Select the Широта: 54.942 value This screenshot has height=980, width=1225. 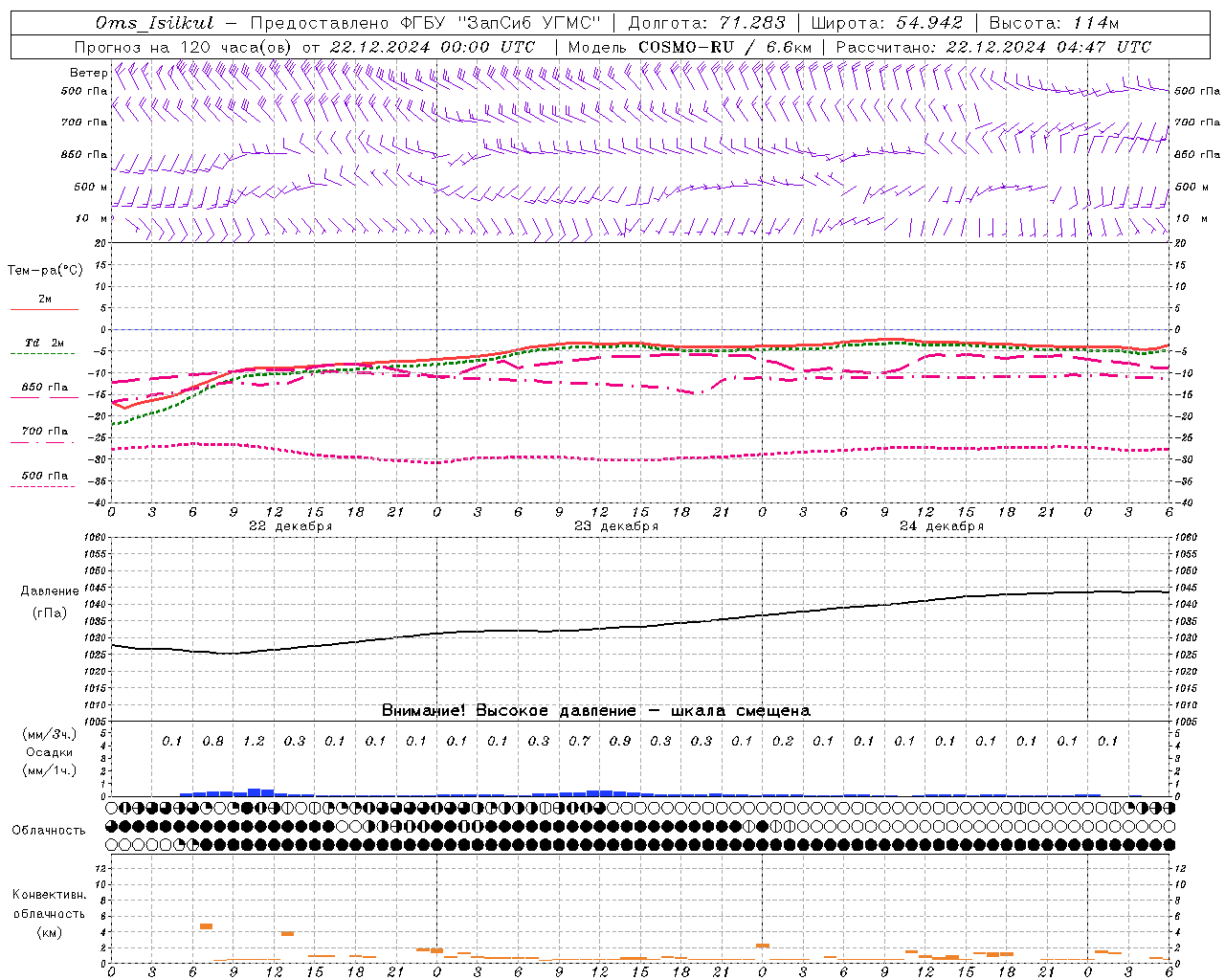tap(886, 23)
